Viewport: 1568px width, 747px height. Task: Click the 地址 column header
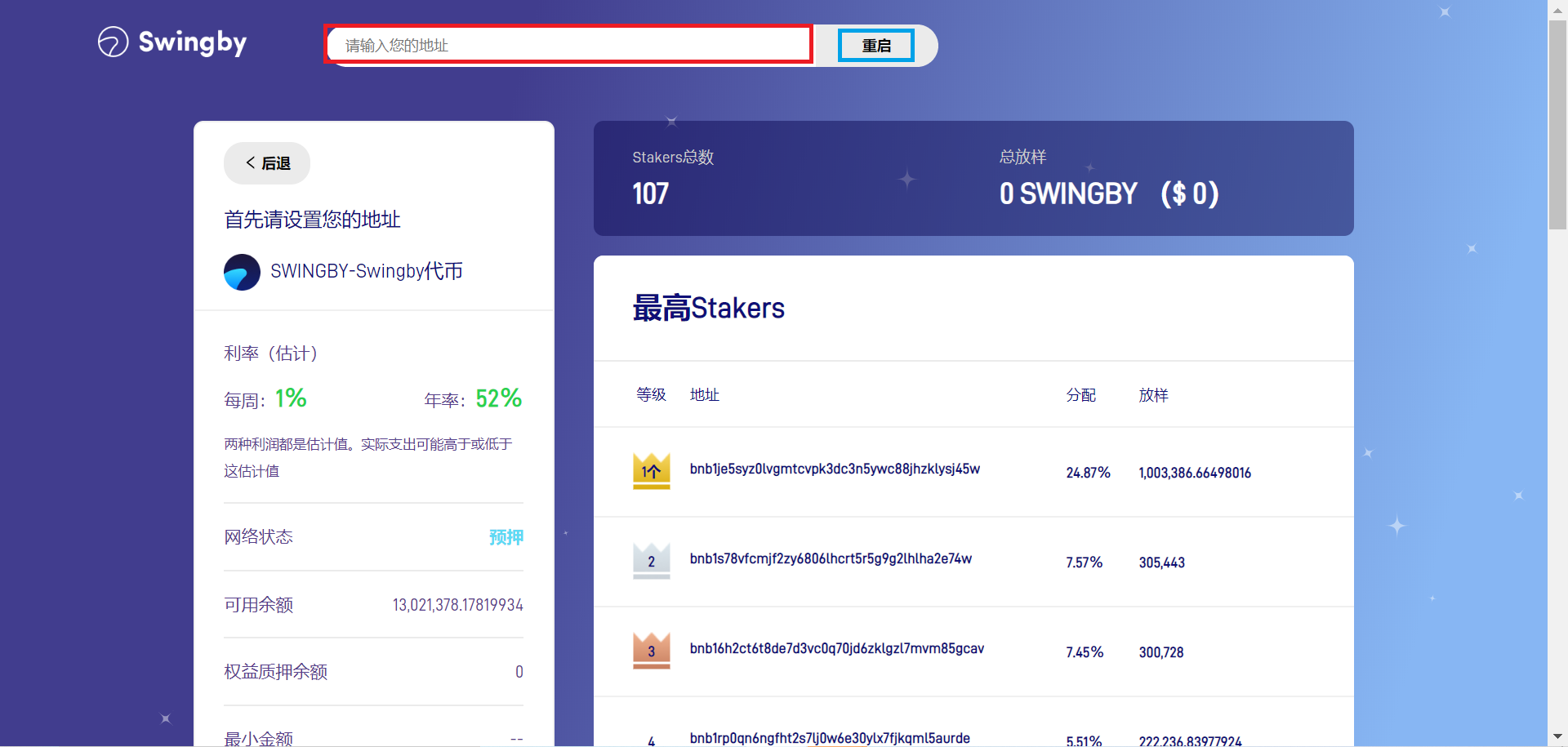[704, 394]
